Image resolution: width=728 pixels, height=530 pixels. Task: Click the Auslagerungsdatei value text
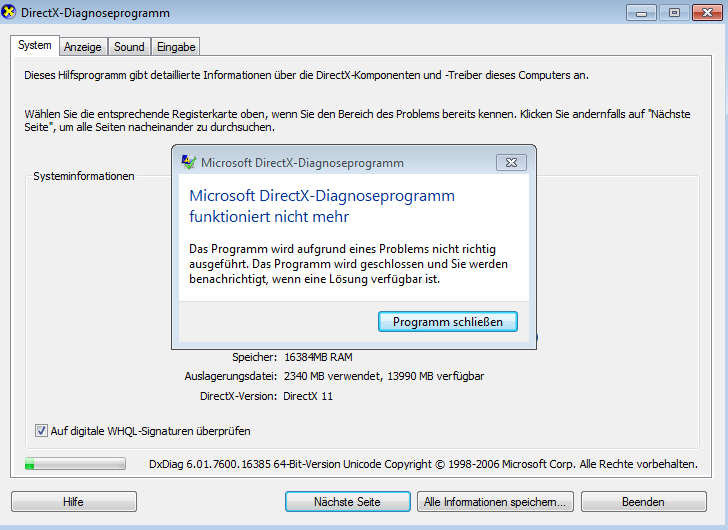click(384, 376)
